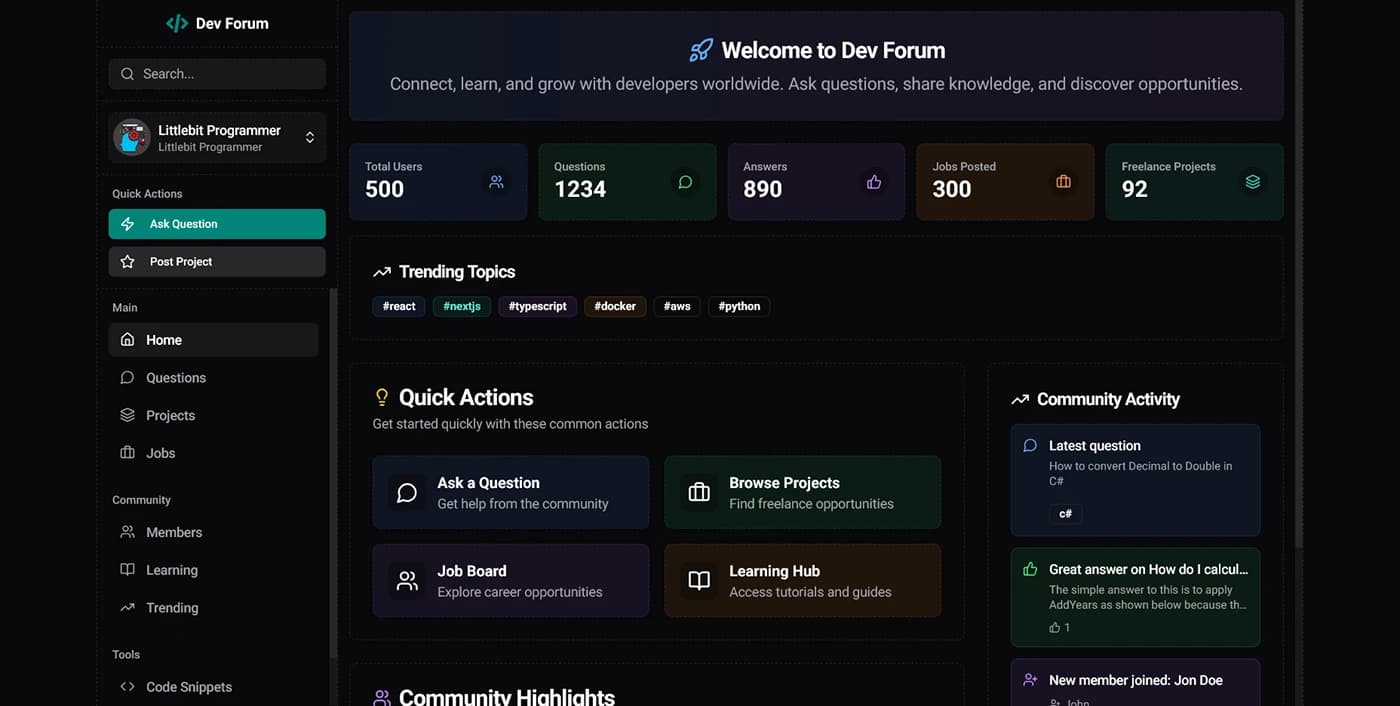The height and width of the screenshot is (706, 1400).
Task: Select the Jobs briefcase icon in sidebar
Action: [127, 452]
